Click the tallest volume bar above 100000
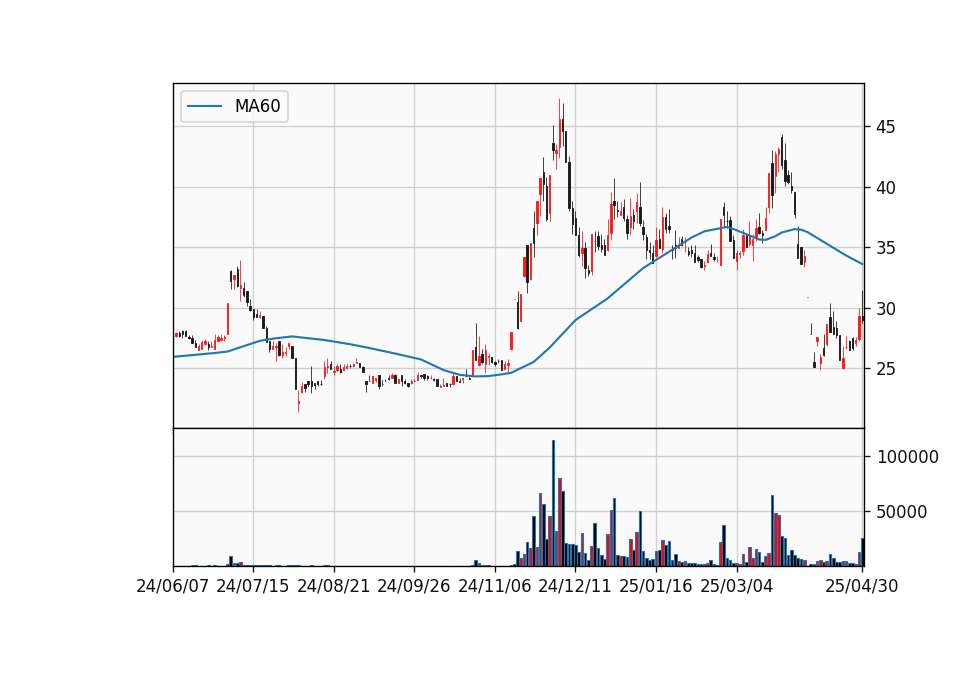The image size is (960, 690). point(553,503)
